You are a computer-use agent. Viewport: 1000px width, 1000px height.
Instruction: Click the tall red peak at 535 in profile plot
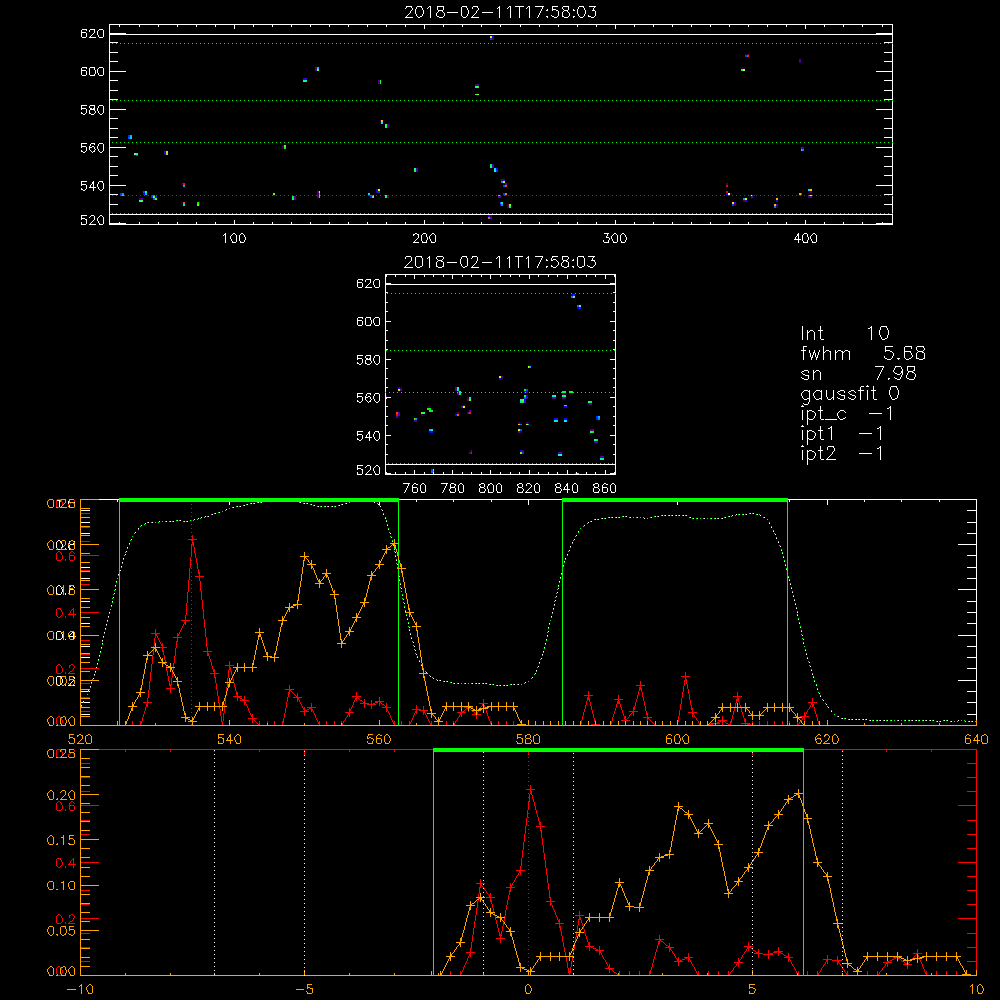(192, 540)
